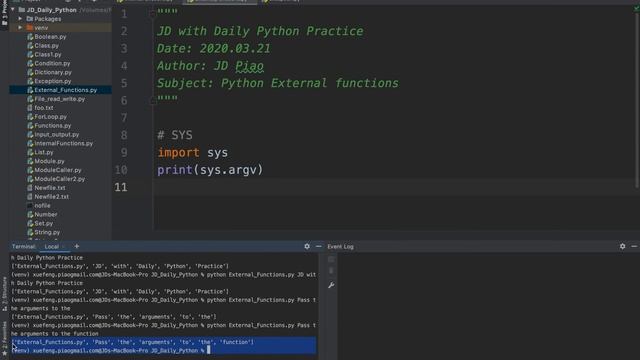The height and width of the screenshot is (360, 640).
Task: Click 'Author: JD Piao' in the docstring
Action: 211,66
